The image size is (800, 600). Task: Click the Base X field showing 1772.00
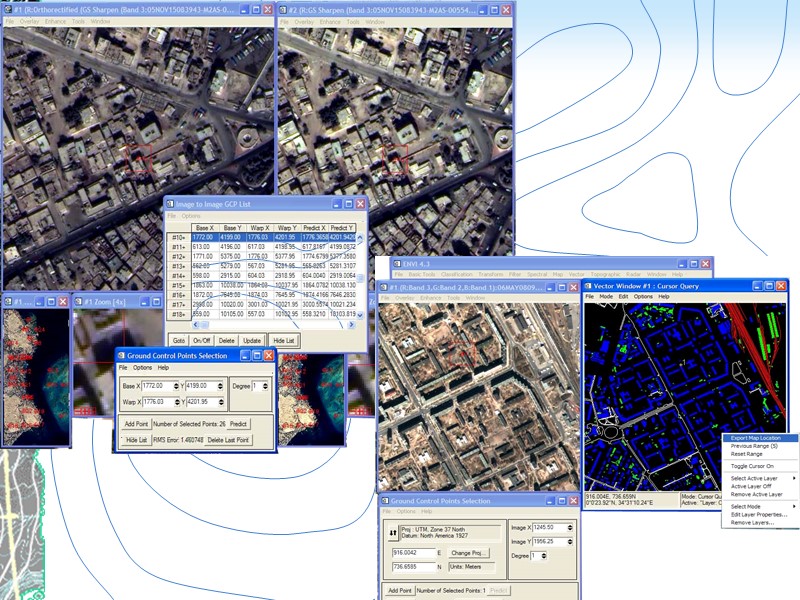(157, 386)
